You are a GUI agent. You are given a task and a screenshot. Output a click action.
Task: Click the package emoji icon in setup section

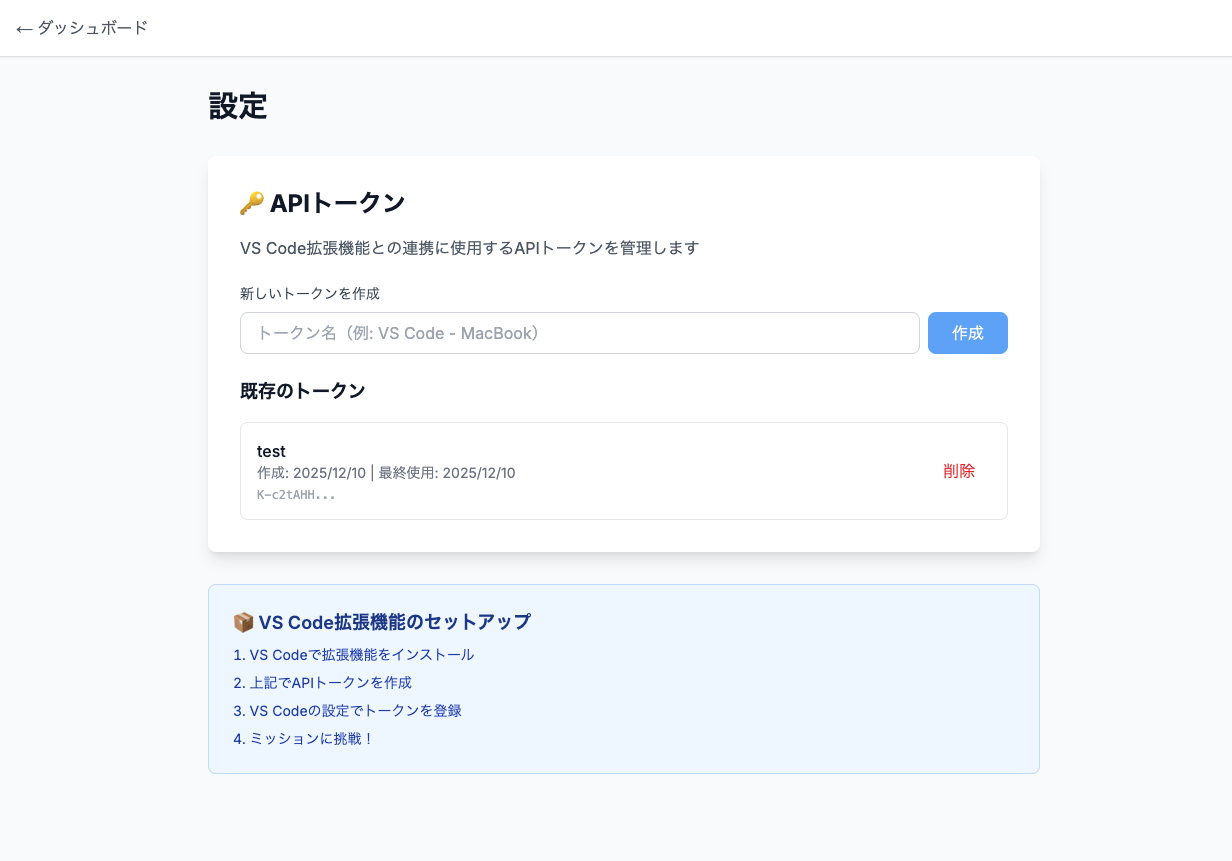click(x=243, y=622)
